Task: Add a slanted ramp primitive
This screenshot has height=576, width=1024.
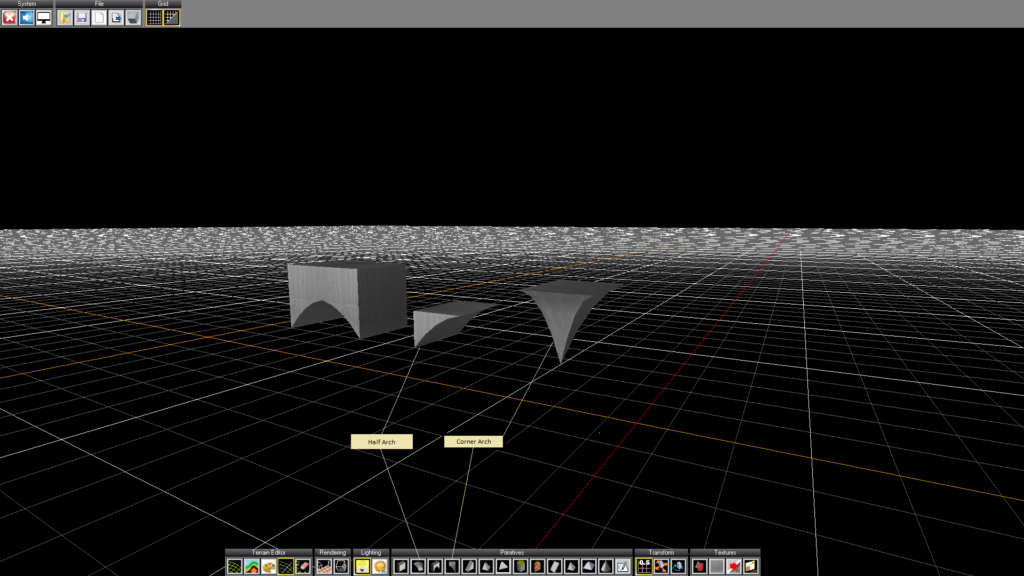Action: [x=469, y=566]
